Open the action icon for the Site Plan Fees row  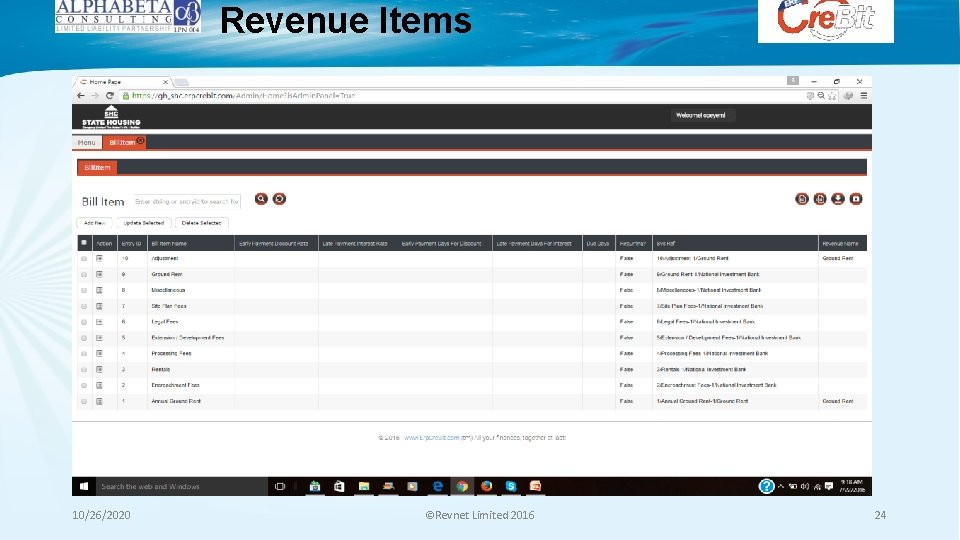[99, 306]
